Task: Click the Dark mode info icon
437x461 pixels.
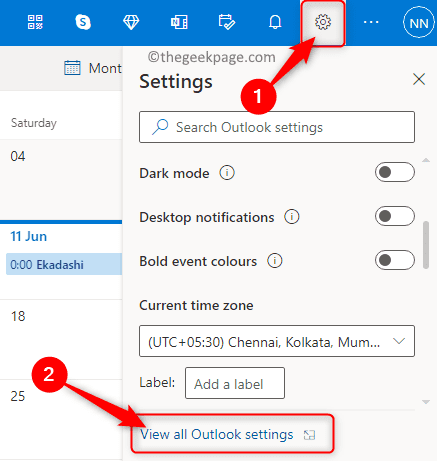Action: [227, 173]
